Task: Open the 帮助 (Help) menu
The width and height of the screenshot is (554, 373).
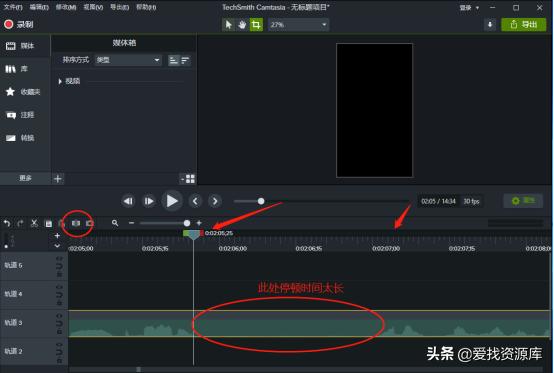Action: (x=146, y=7)
